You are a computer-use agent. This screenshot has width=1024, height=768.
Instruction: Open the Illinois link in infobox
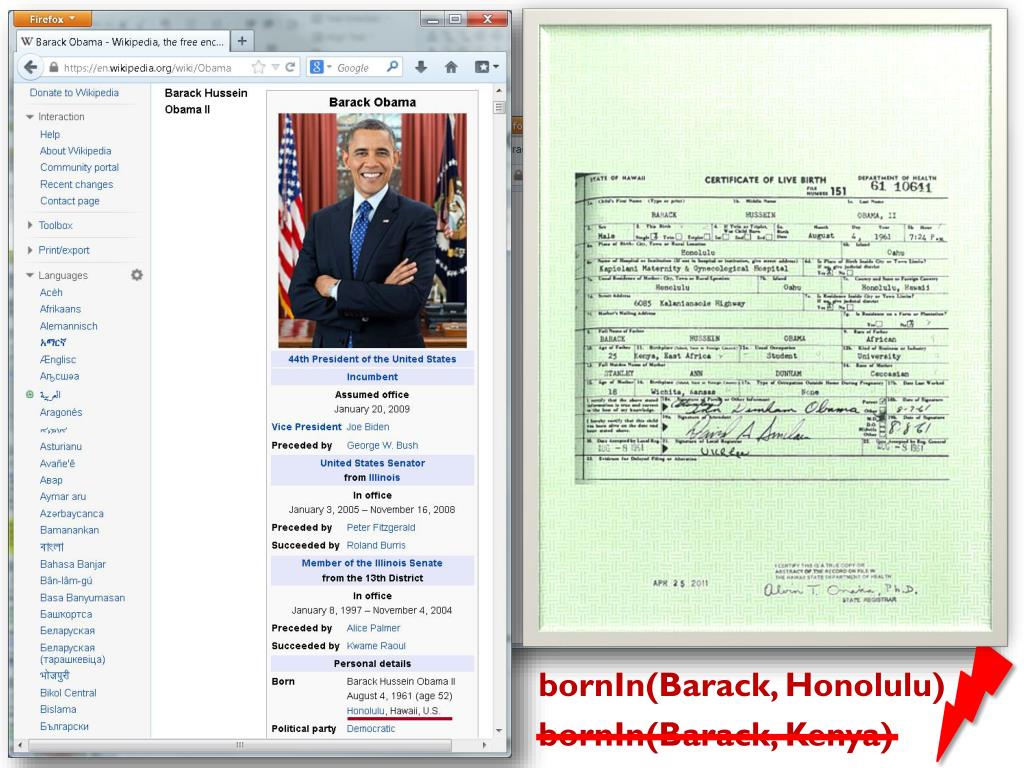[384, 477]
